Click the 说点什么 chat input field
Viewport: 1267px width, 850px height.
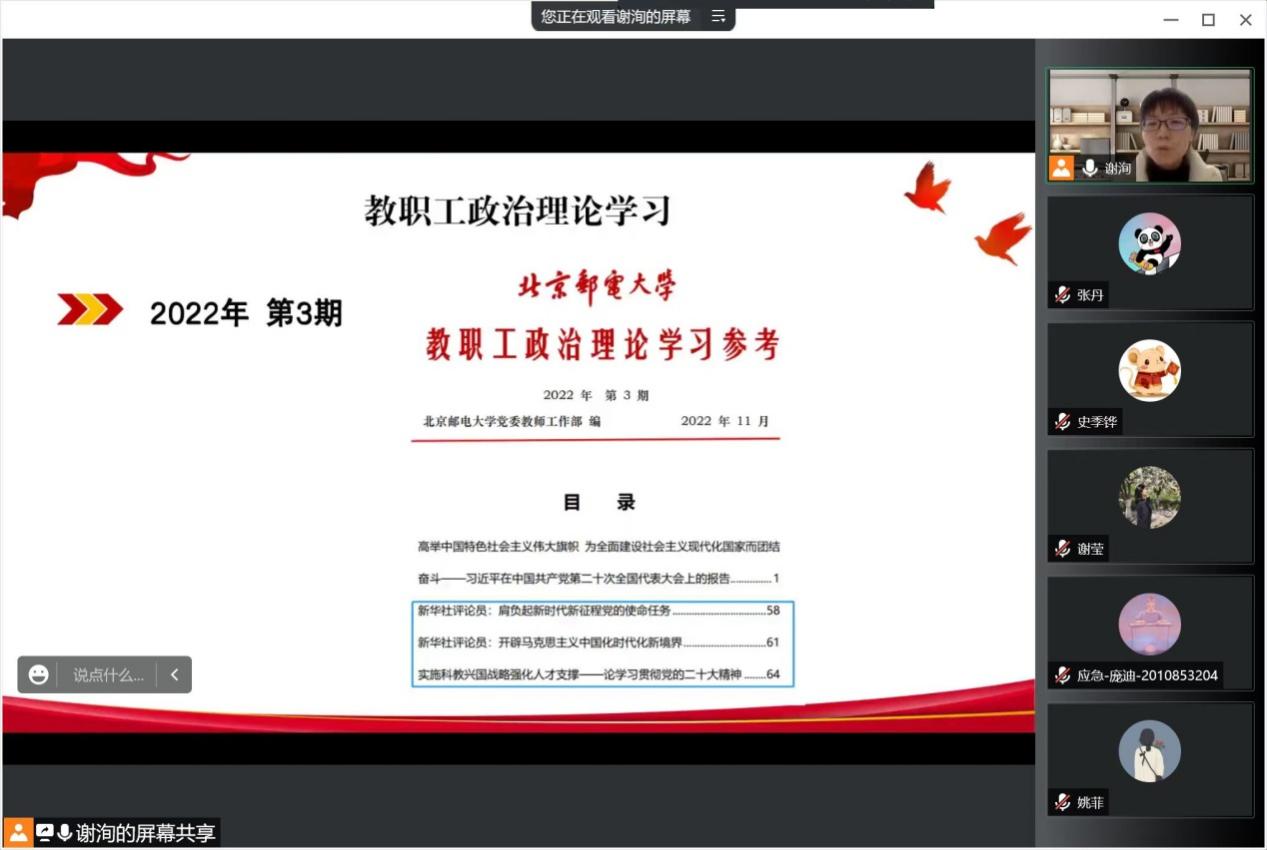[x=108, y=675]
